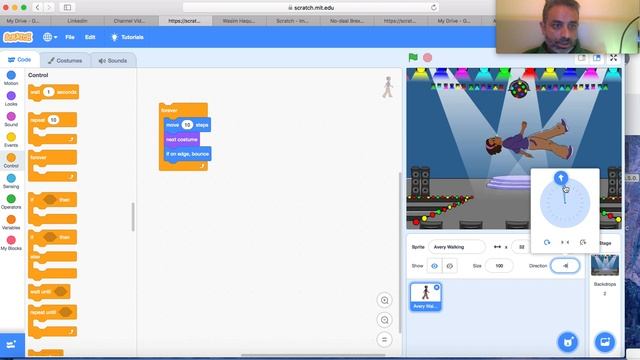Click the Size input field

pyautogui.click(x=499, y=266)
